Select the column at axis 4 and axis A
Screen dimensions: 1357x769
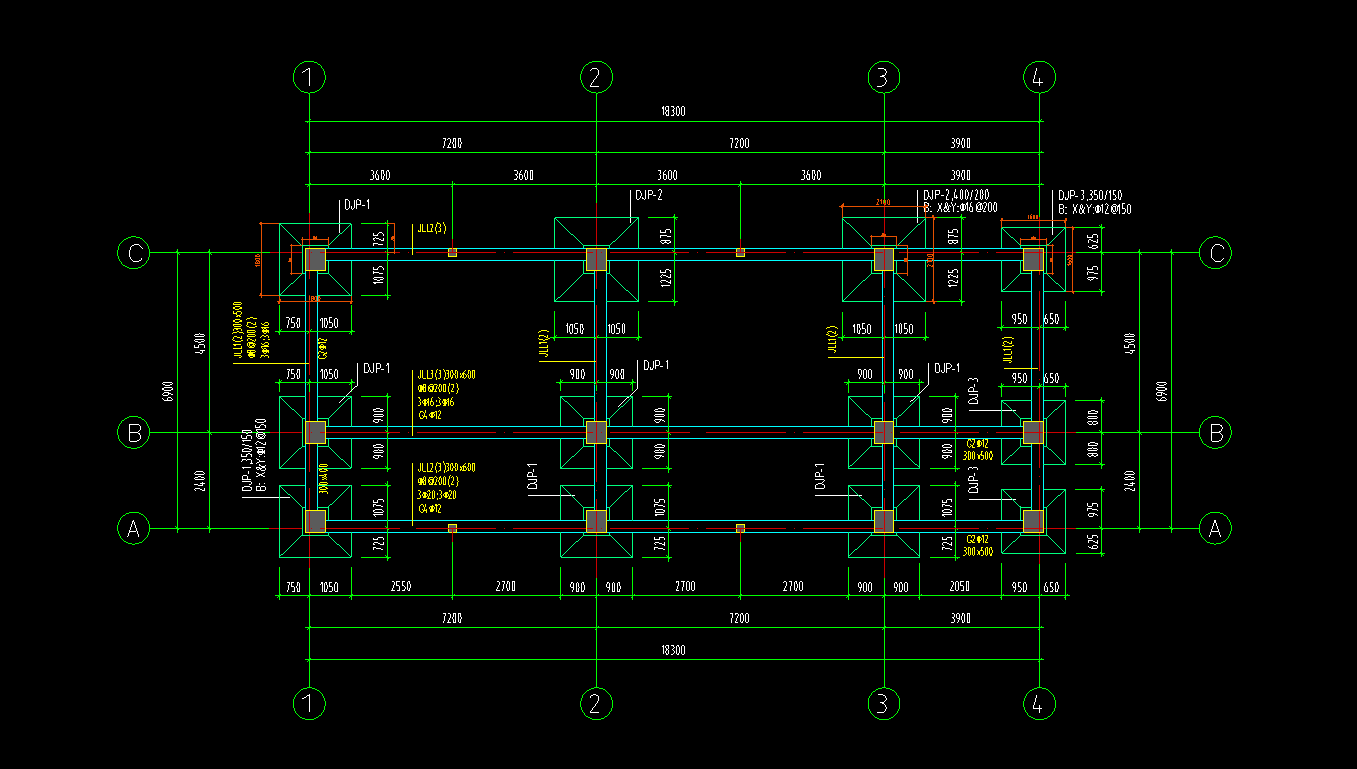coord(1033,521)
